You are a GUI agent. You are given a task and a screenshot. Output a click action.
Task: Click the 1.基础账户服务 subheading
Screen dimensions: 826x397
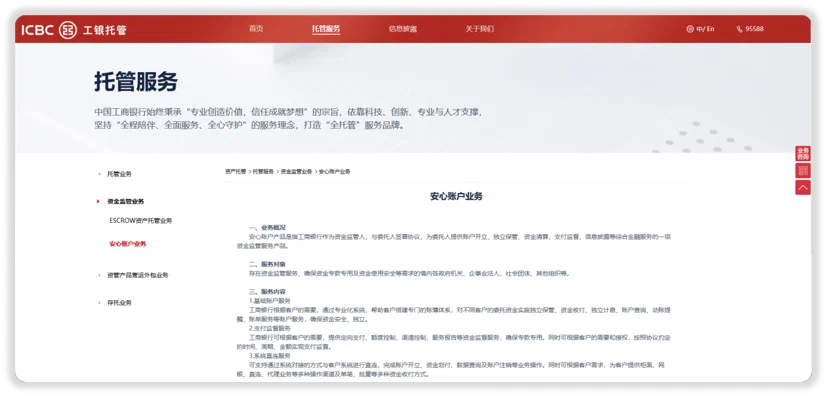(x=269, y=301)
